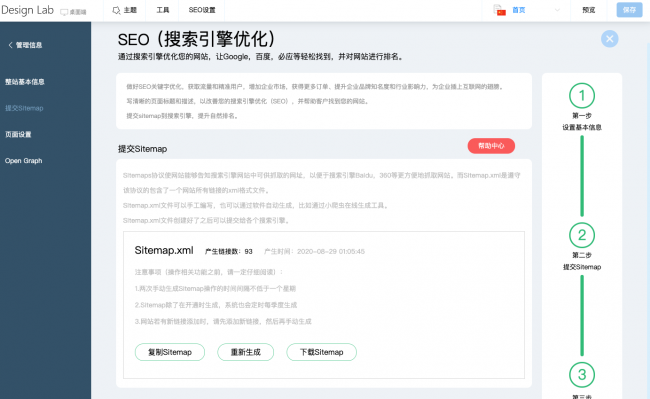Viewport: 650px width, 399px height.
Task: Open the 首页 page selector dropdown arrow
Action: [557, 10]
